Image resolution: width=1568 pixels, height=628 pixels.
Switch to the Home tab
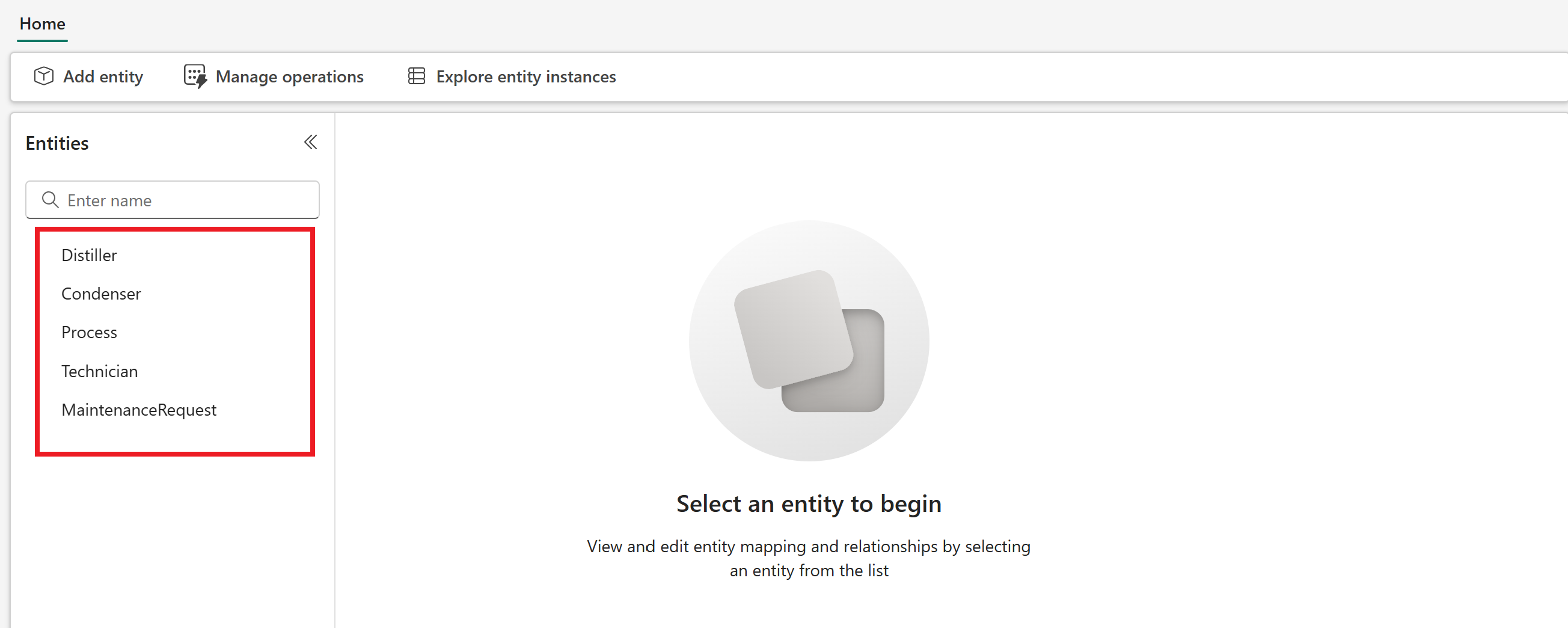click(42, 23)
